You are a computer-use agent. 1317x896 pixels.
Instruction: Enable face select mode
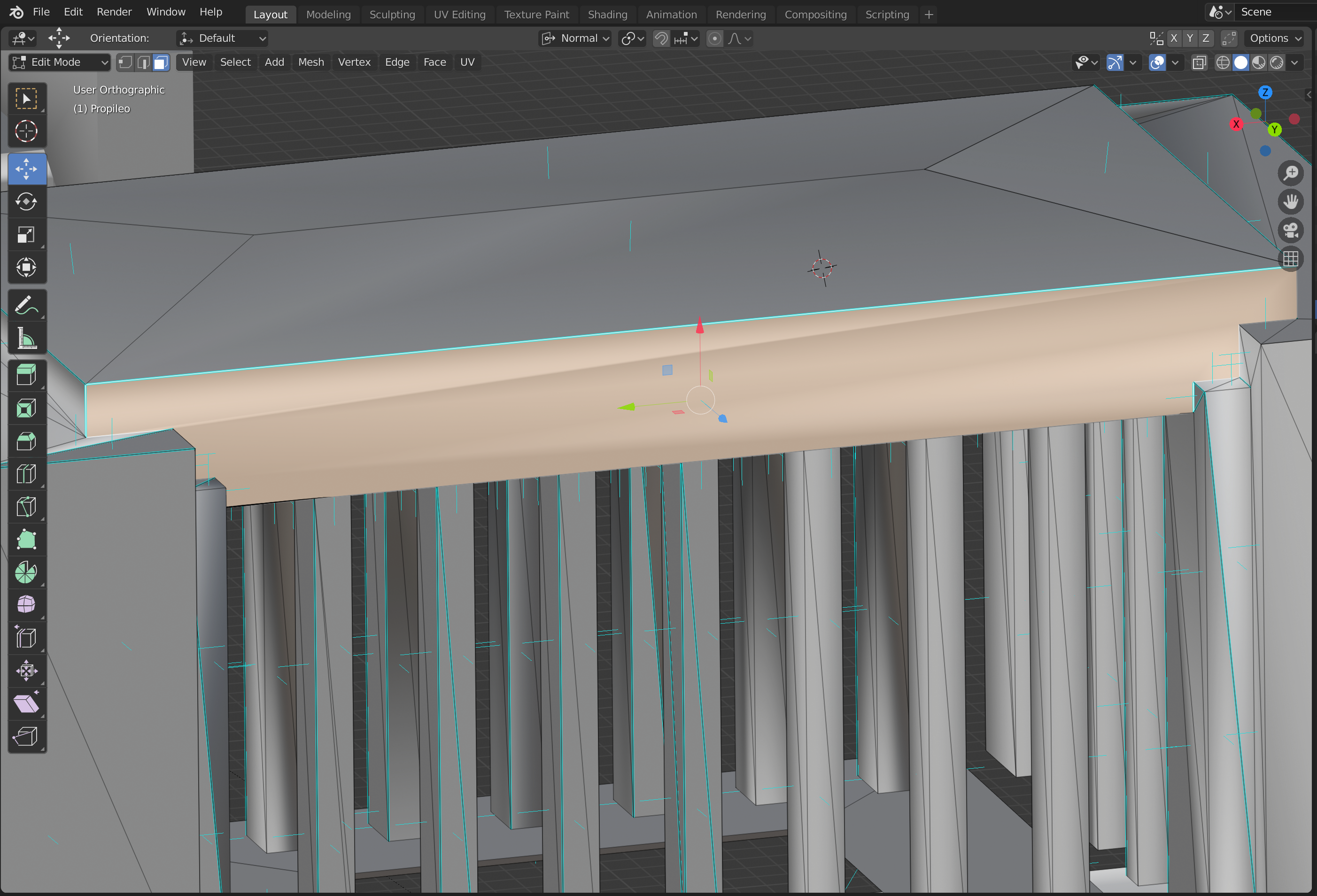[162, 62]
